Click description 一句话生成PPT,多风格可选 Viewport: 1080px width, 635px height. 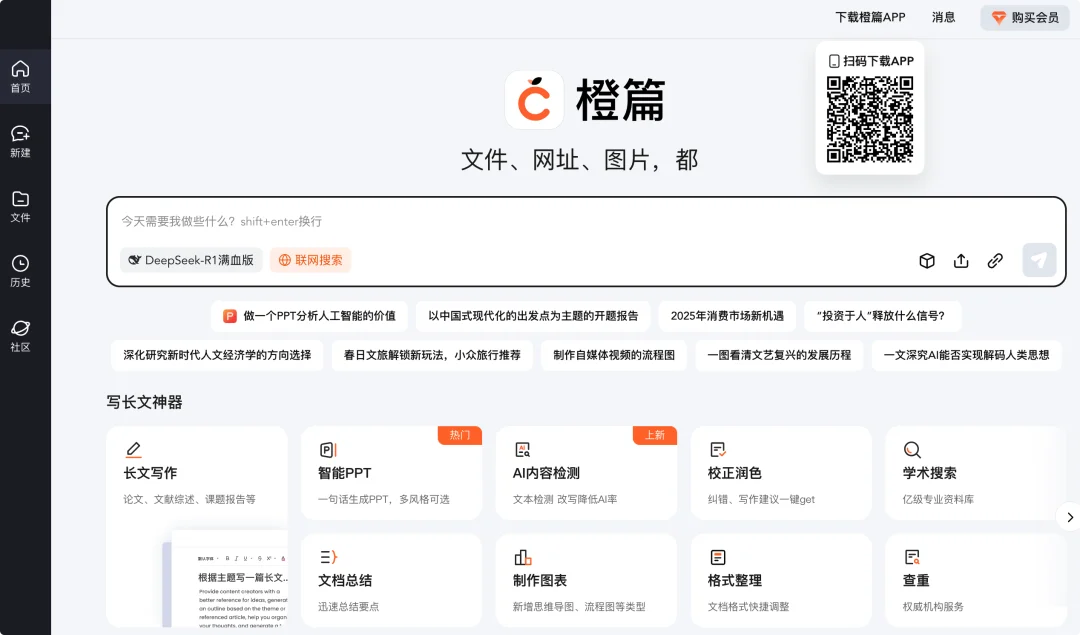[383, 499]
